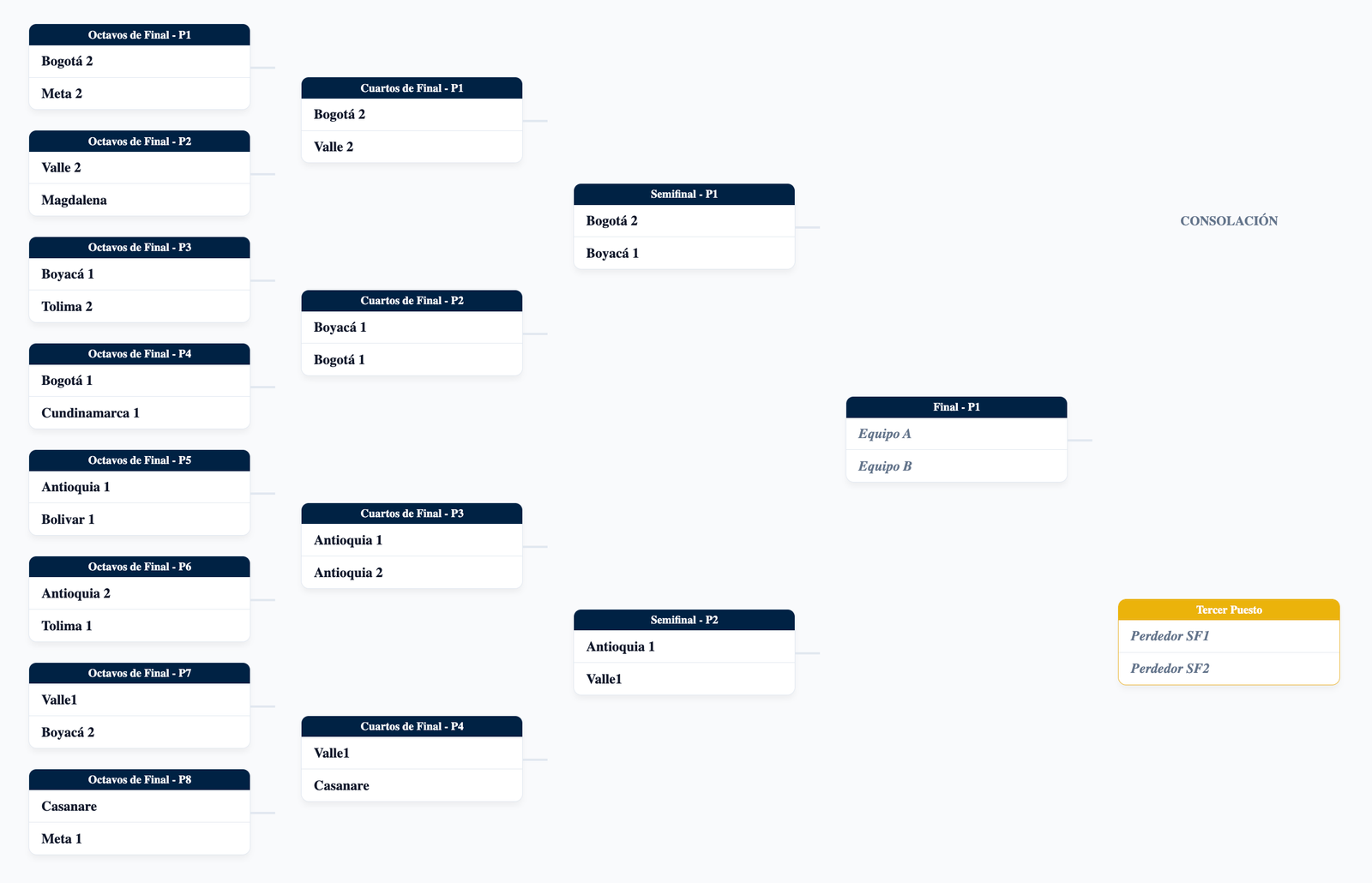Click Bolivar 1 in Octavos P5
The height and width of the screenshot is (883, 1372).
click(x=139, y=519)
